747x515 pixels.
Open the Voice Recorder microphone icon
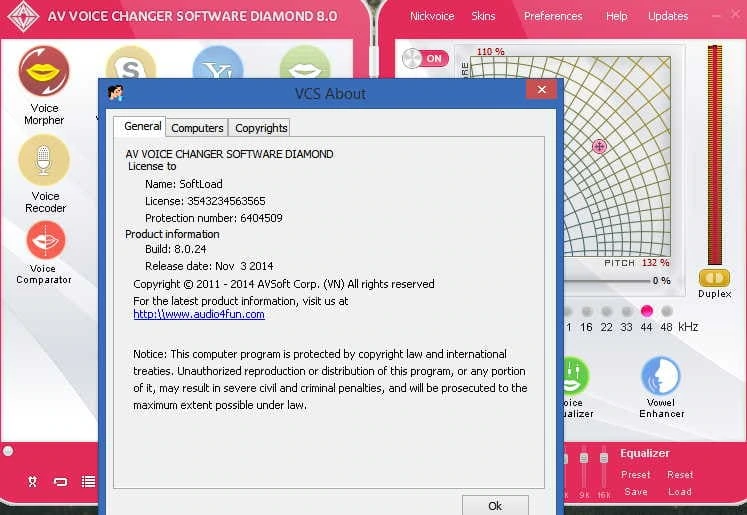[x=44, y=160]
